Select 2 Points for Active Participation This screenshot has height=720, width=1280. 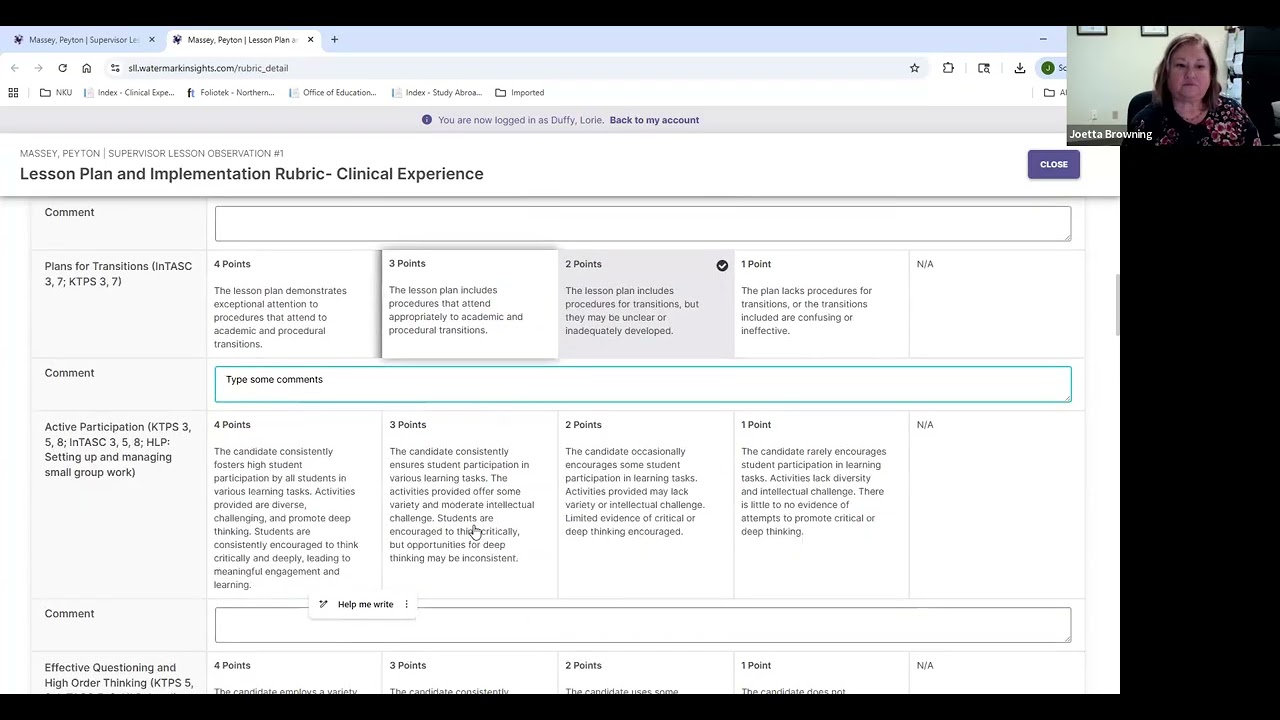pos(646,505)
